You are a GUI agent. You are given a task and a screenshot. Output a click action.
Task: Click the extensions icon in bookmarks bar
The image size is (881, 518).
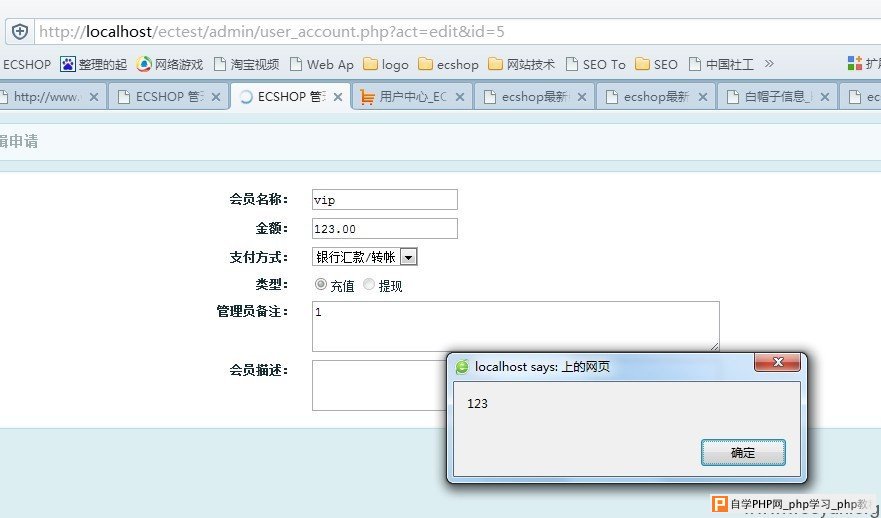pyautogui.click(x=855, y=63)
